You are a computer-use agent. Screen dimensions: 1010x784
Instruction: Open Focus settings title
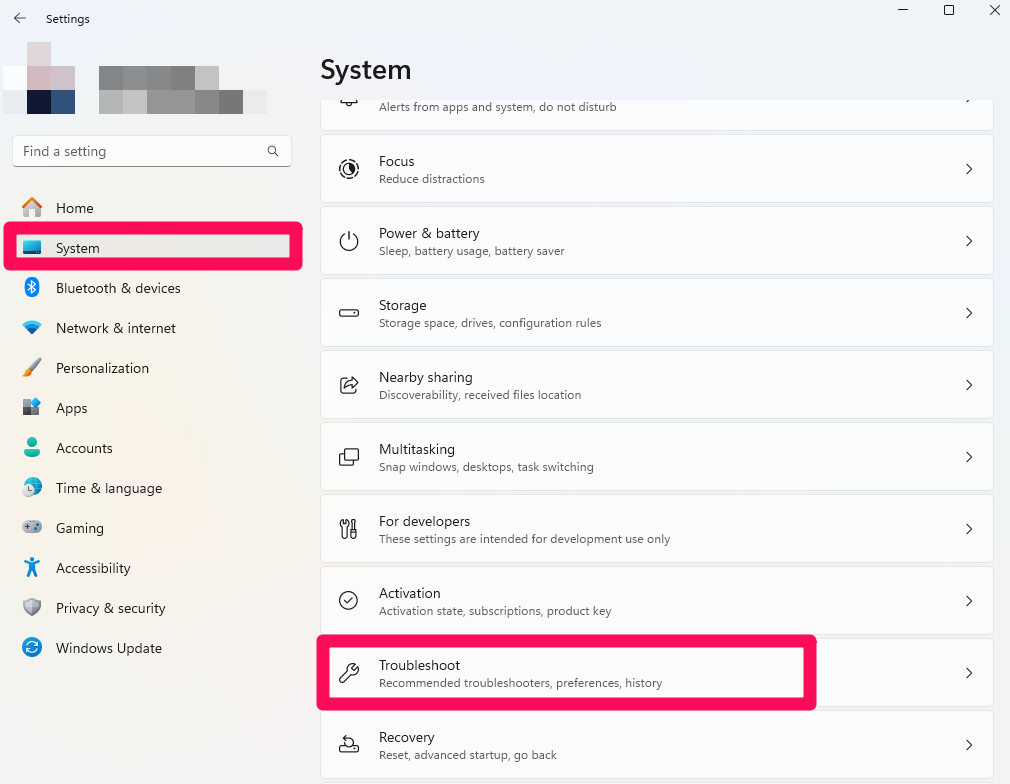[x=396, y=161]
